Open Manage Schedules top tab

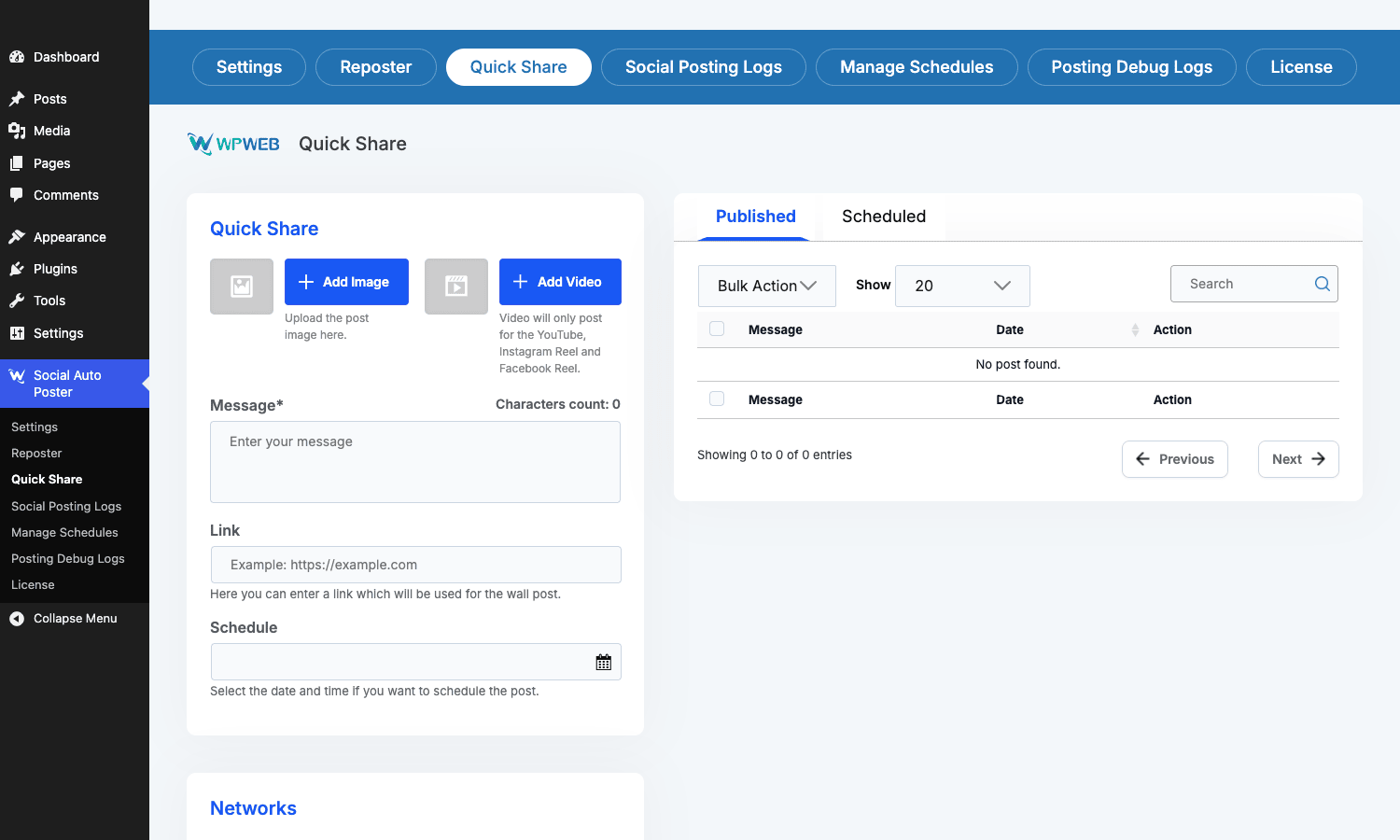click(x=917, y=67)
